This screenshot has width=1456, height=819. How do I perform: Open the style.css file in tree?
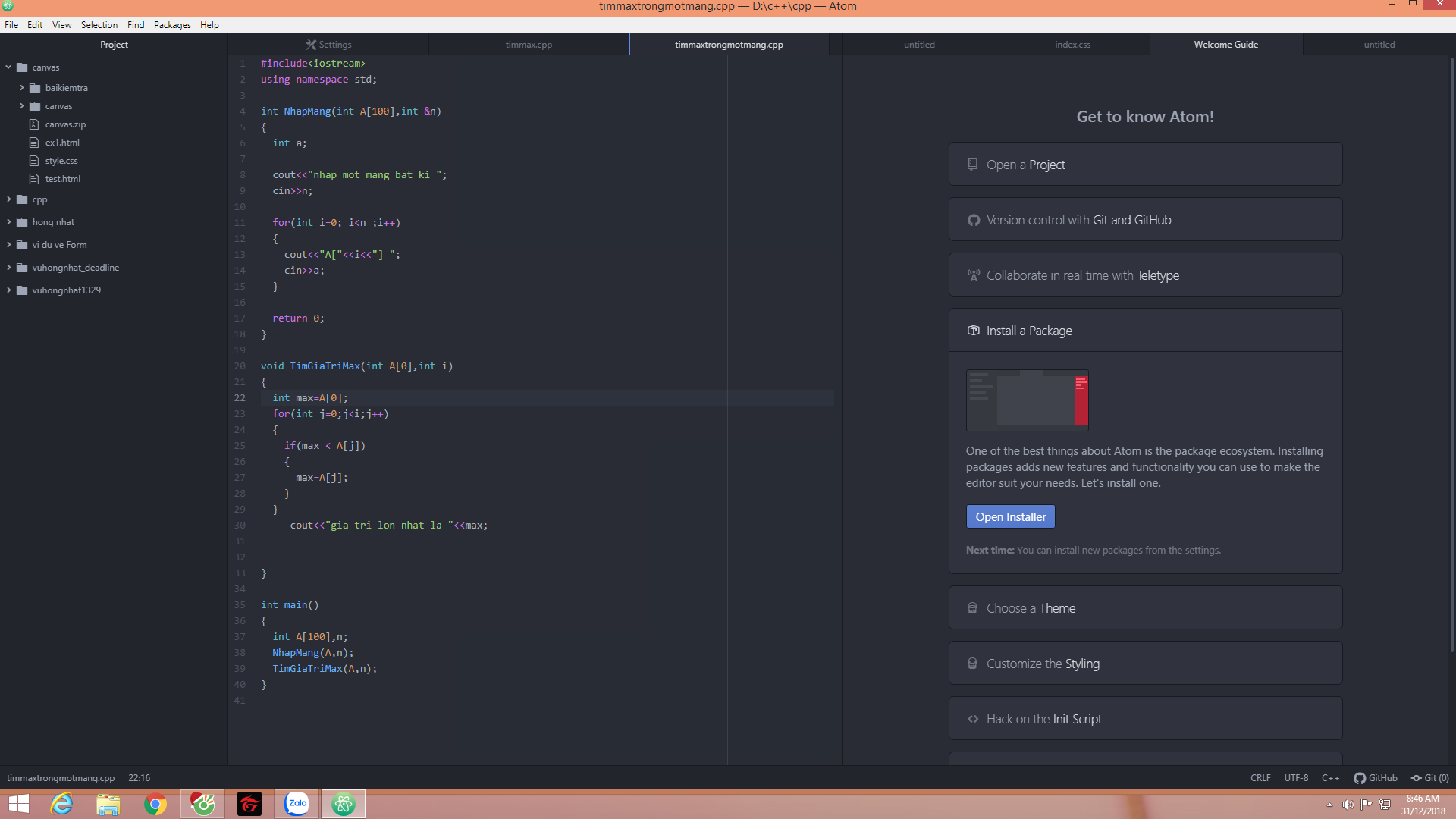pos(61,161)
